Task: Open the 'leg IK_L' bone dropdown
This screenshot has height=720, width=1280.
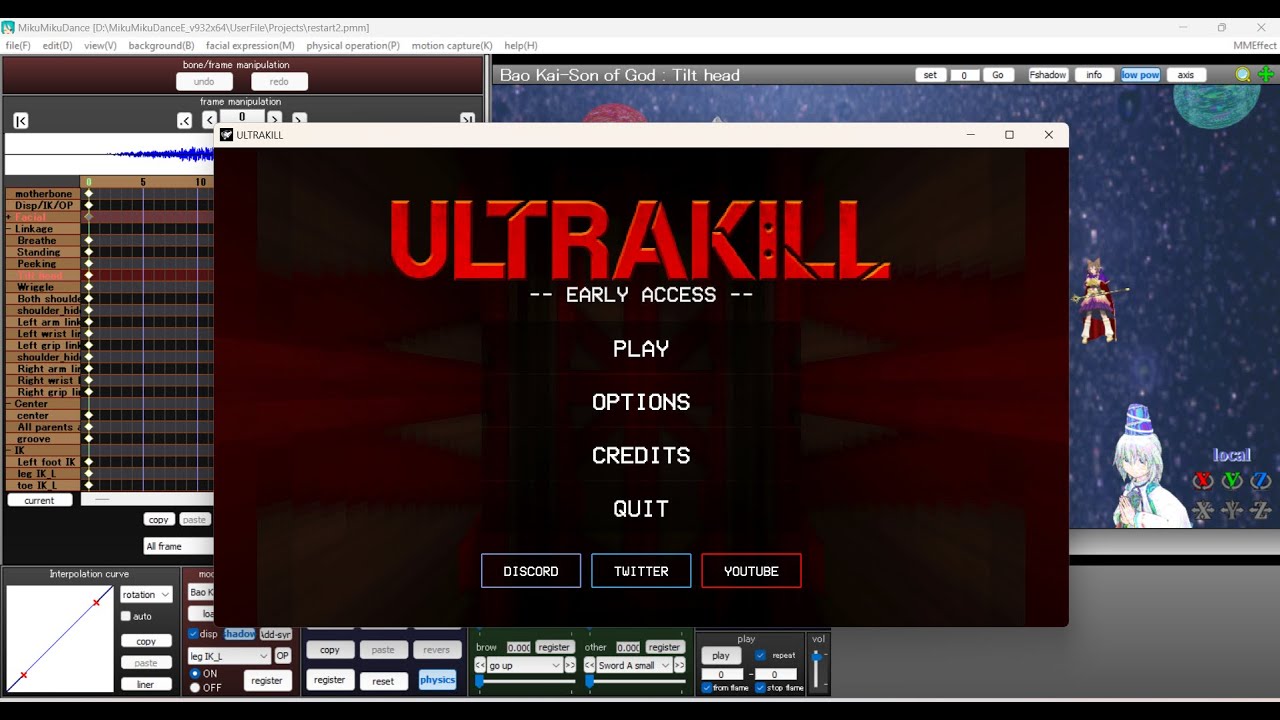Action: coord(229,656)
